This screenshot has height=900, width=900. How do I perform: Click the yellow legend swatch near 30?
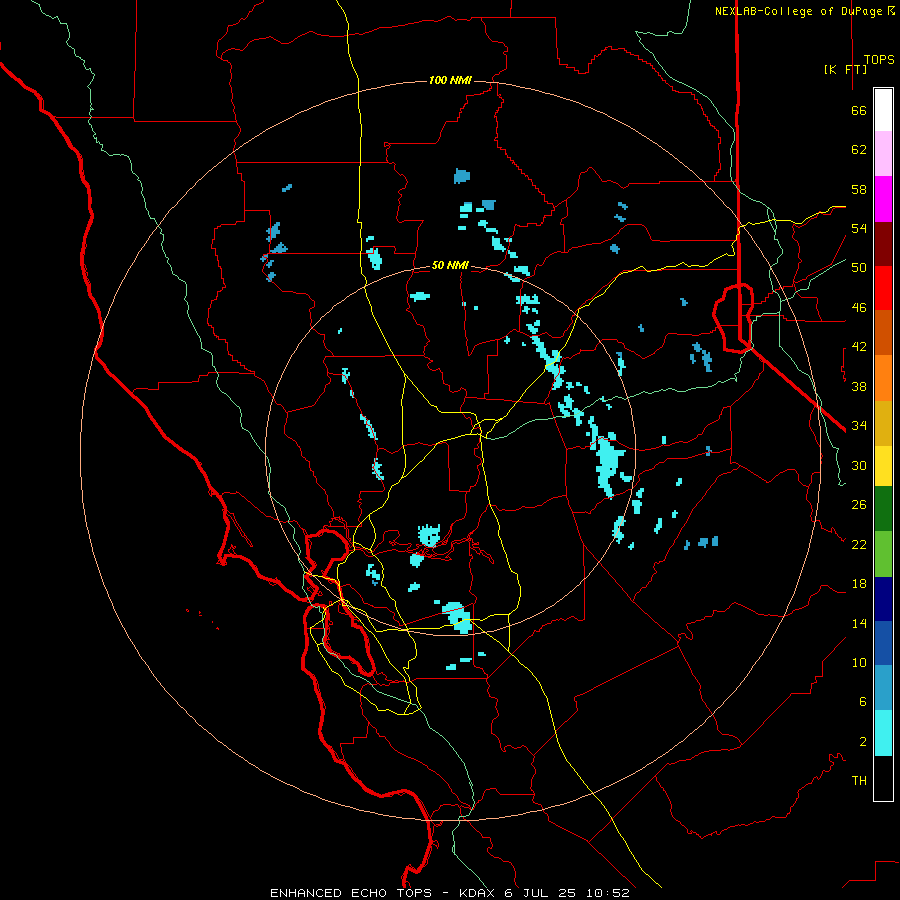[883, 466]
